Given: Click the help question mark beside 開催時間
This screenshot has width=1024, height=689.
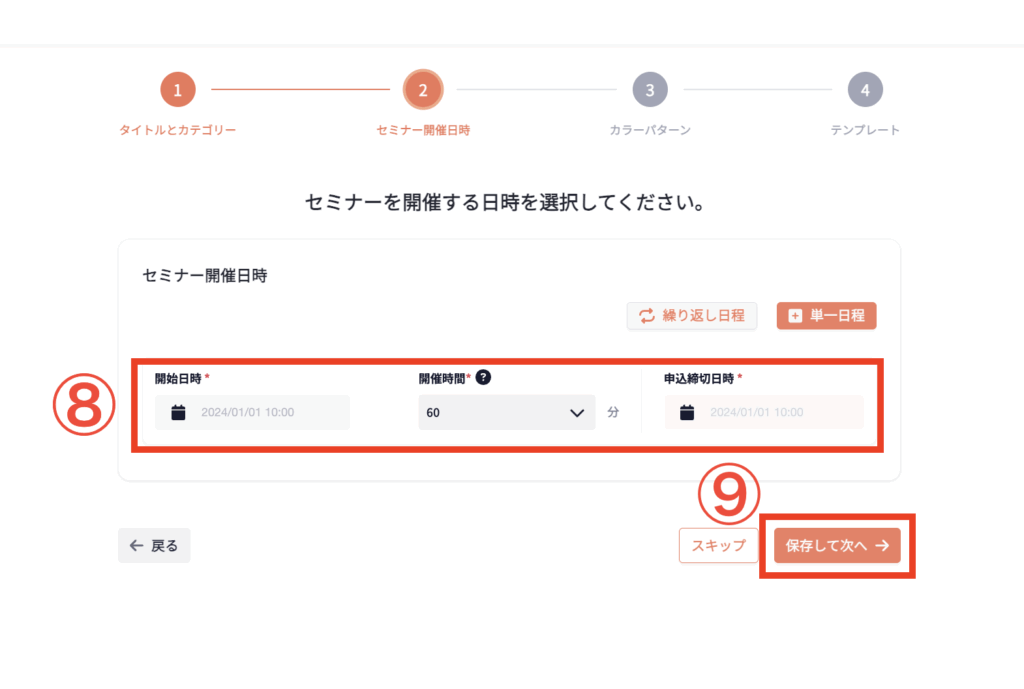Looking at the screenshot, I should (x=483, y=378).
